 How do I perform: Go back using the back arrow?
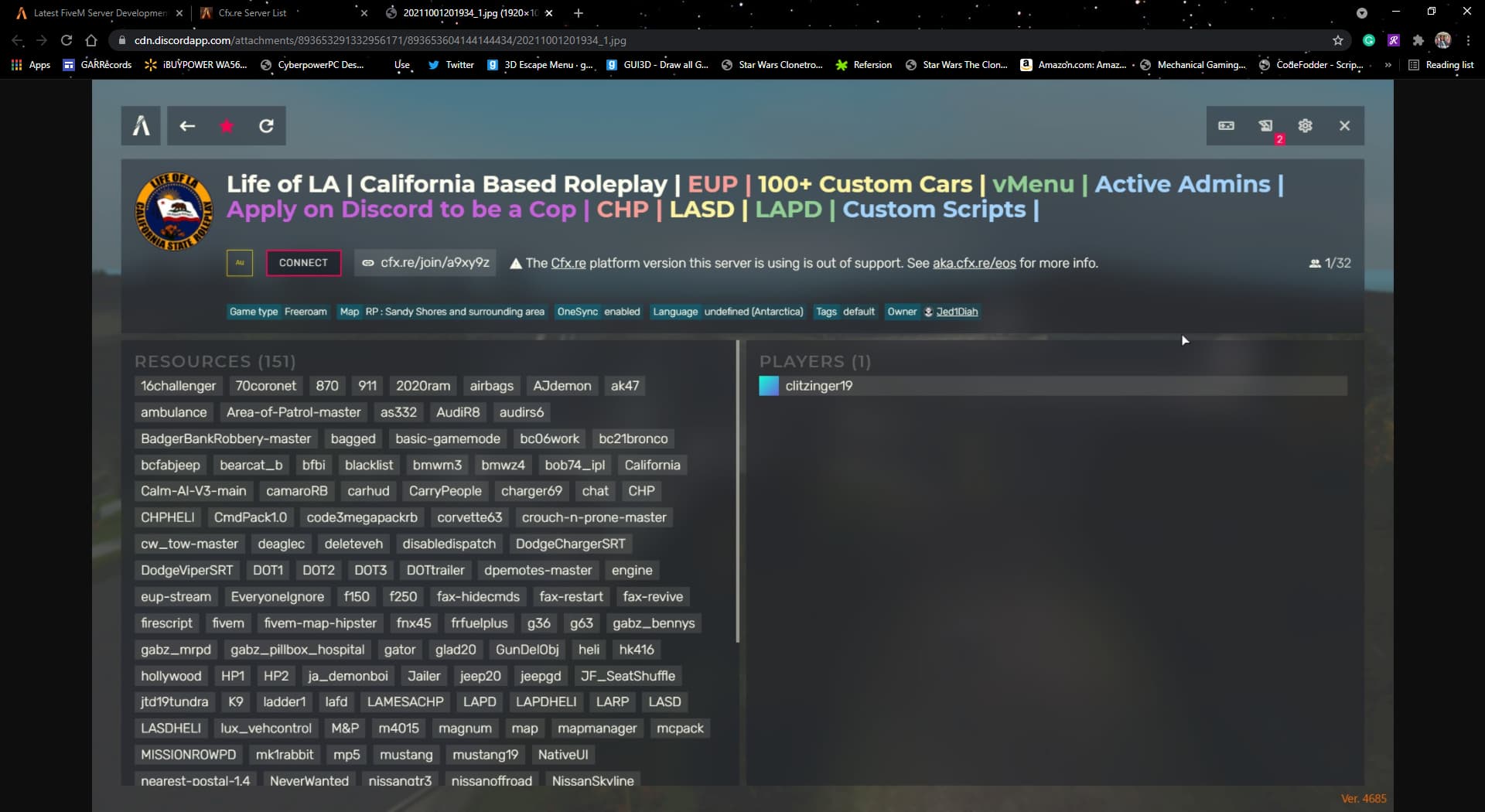(186, 125)
